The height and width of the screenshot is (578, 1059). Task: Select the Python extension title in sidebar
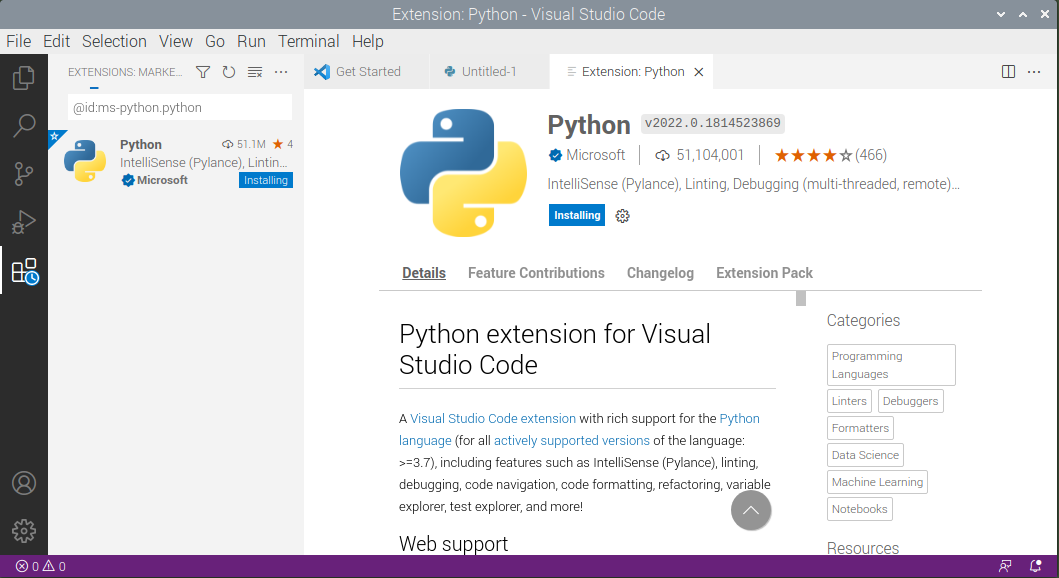pos(140,144)
